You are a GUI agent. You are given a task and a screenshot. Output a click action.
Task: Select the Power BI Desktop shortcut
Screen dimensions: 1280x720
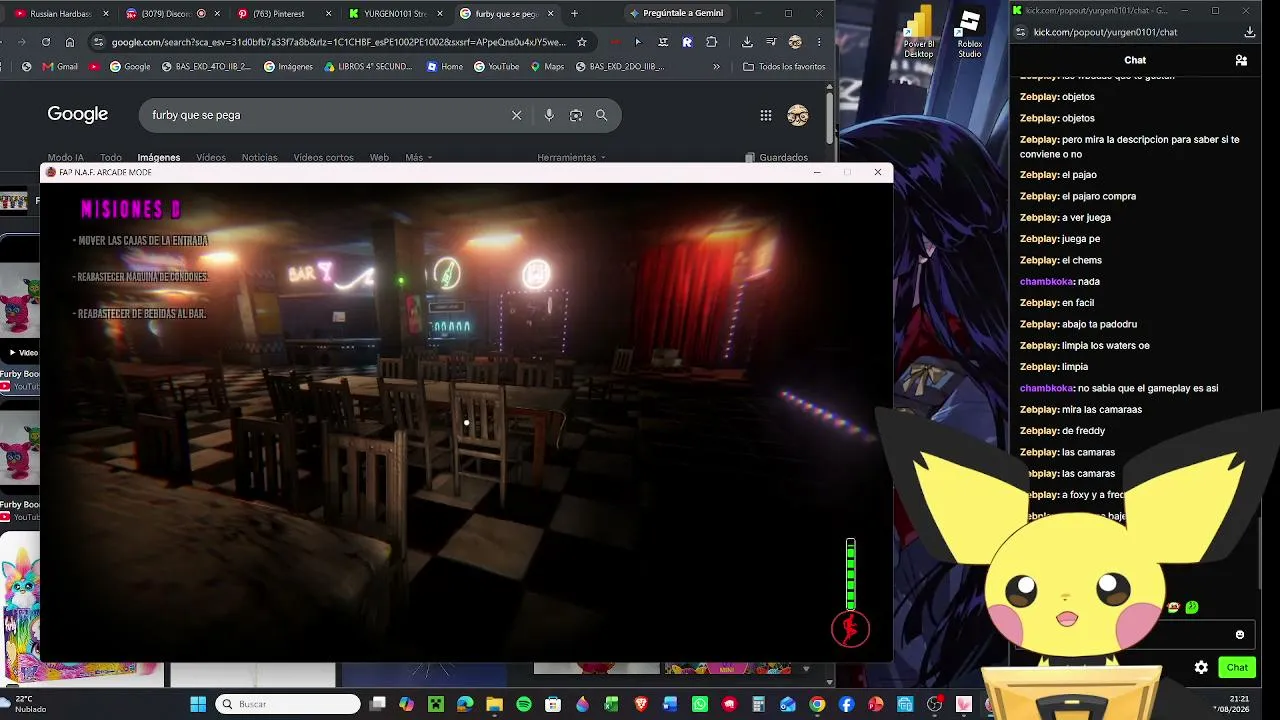tap(919, 32)
